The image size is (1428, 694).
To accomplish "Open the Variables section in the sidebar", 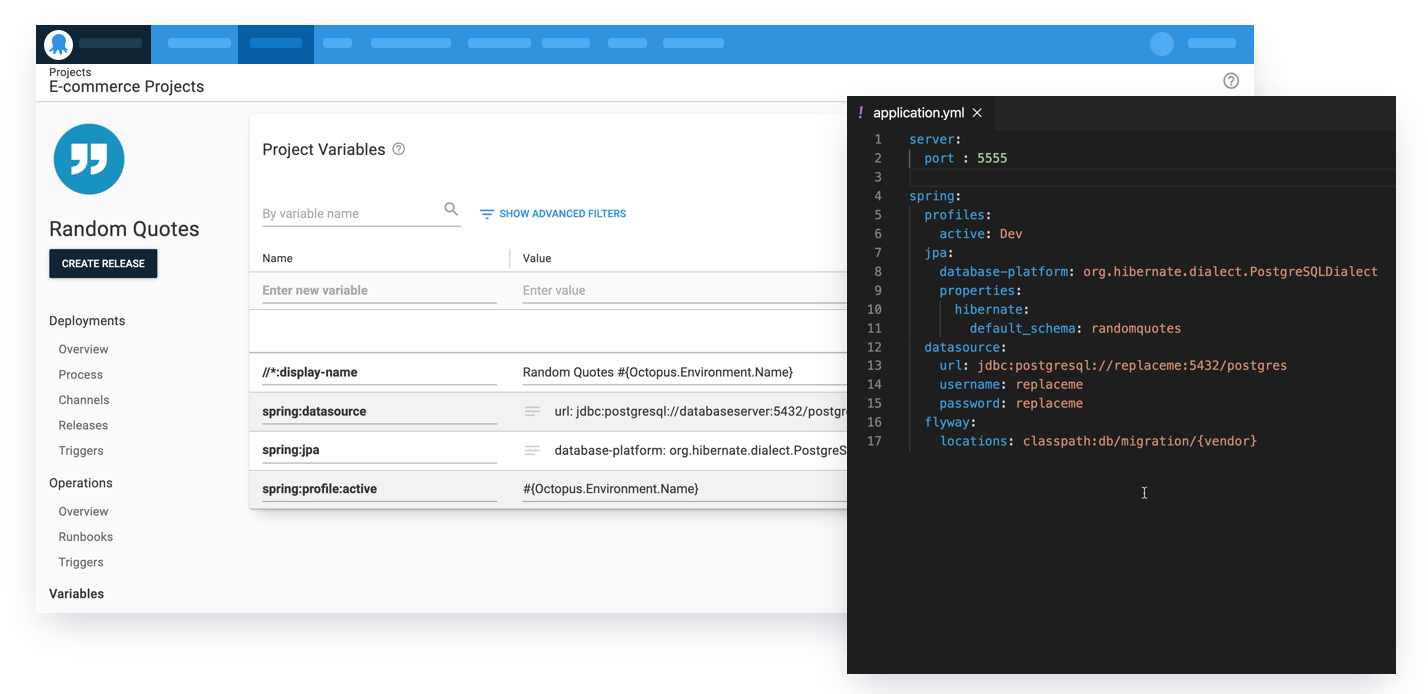I will [x=76, y=593].
